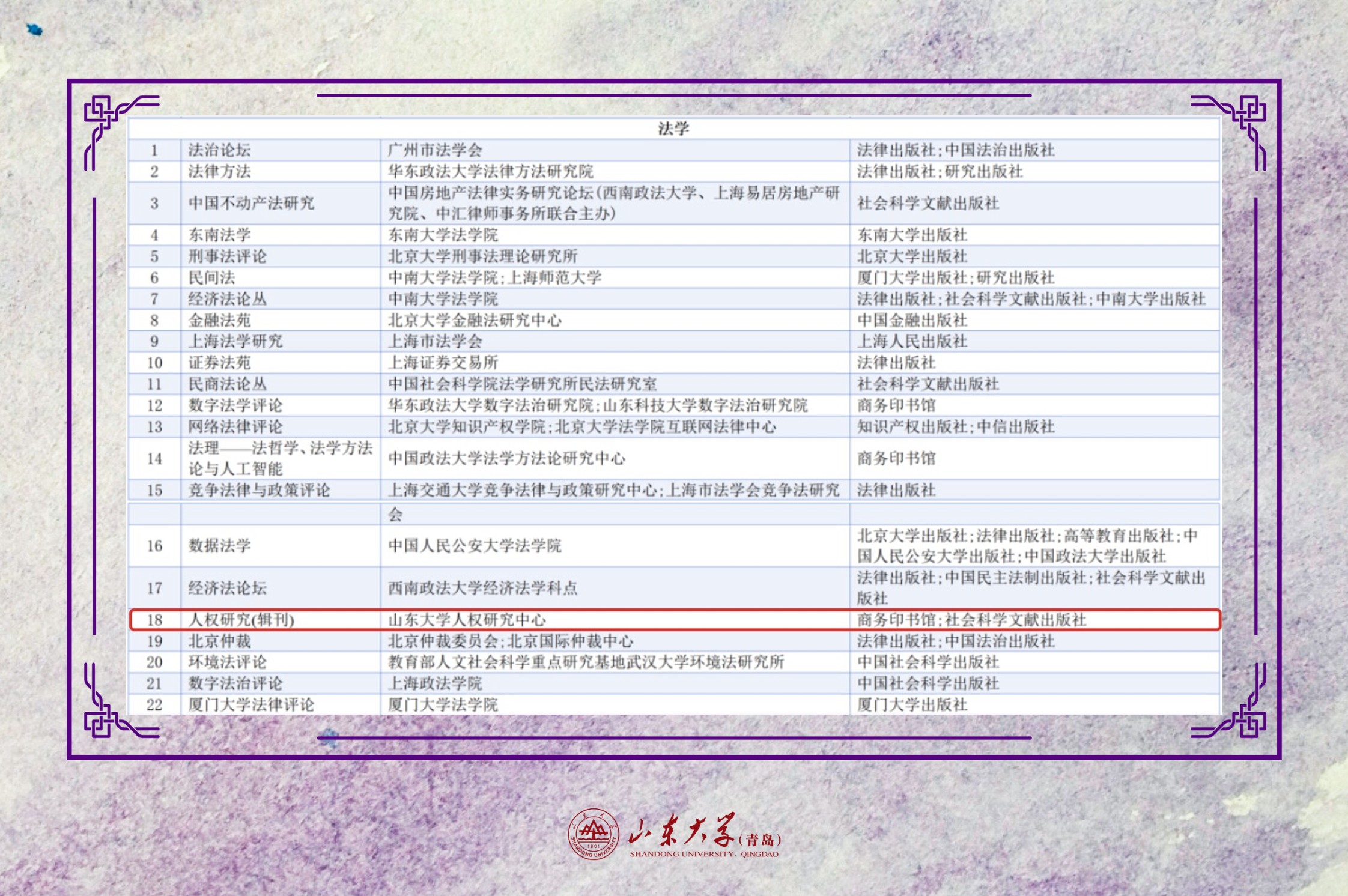1348x896 pixels.
Task: Click the publisher 东南大学出版社
Action: [x=912, y=235]
